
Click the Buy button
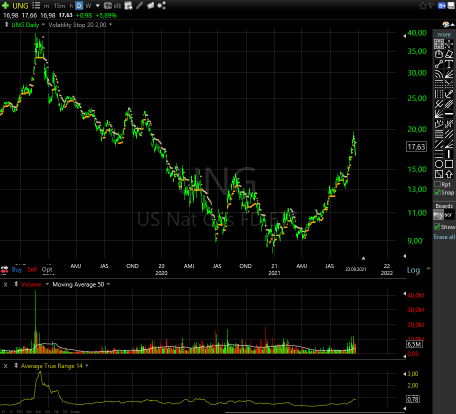click(17, 269)
